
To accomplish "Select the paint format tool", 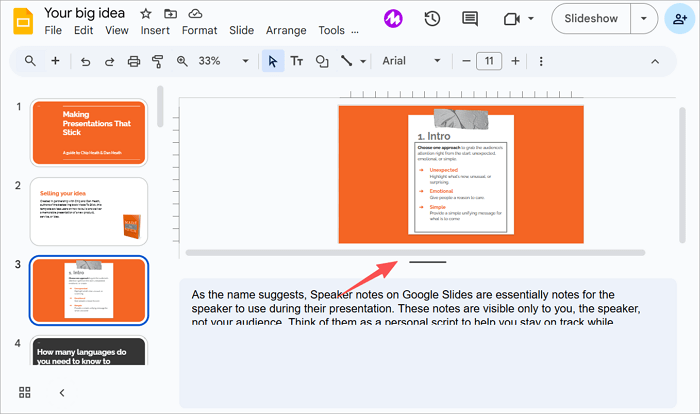I will (158, 61).
